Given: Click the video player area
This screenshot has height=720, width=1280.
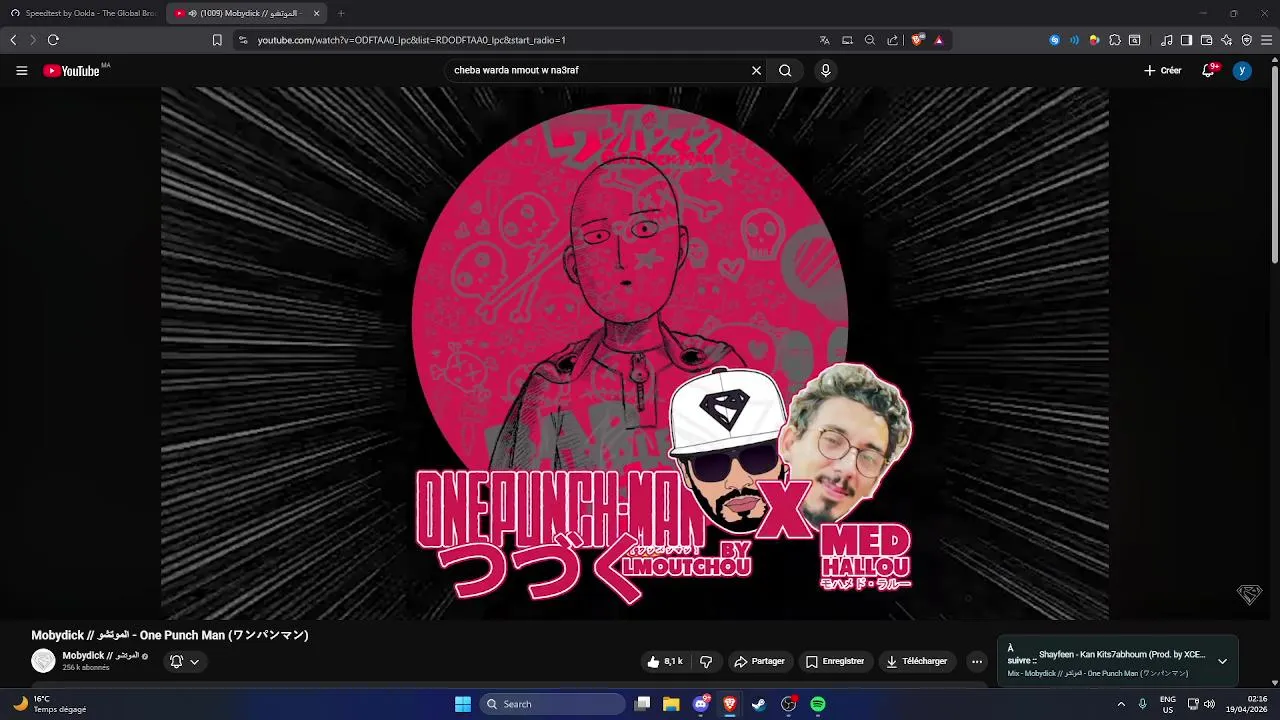Looking at the screenshot, I should coord(634,353).
